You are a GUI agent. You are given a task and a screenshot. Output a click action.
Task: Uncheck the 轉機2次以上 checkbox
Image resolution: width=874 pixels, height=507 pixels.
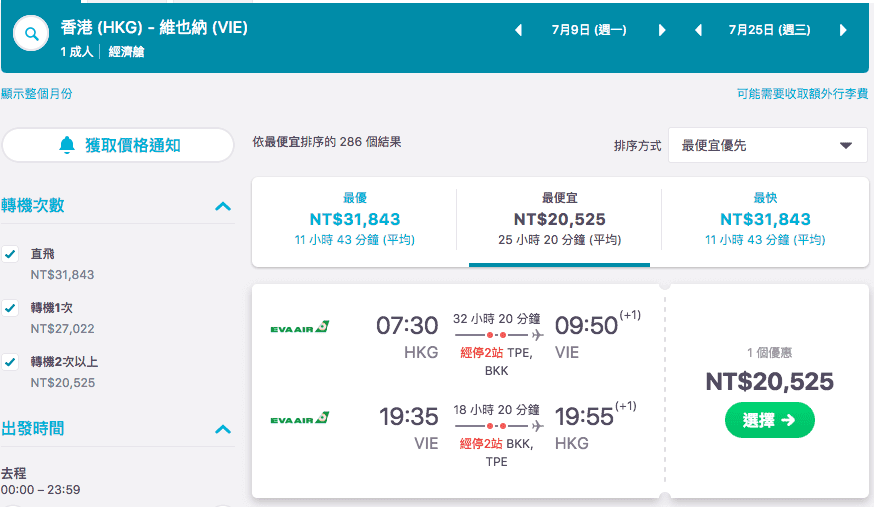10,362
